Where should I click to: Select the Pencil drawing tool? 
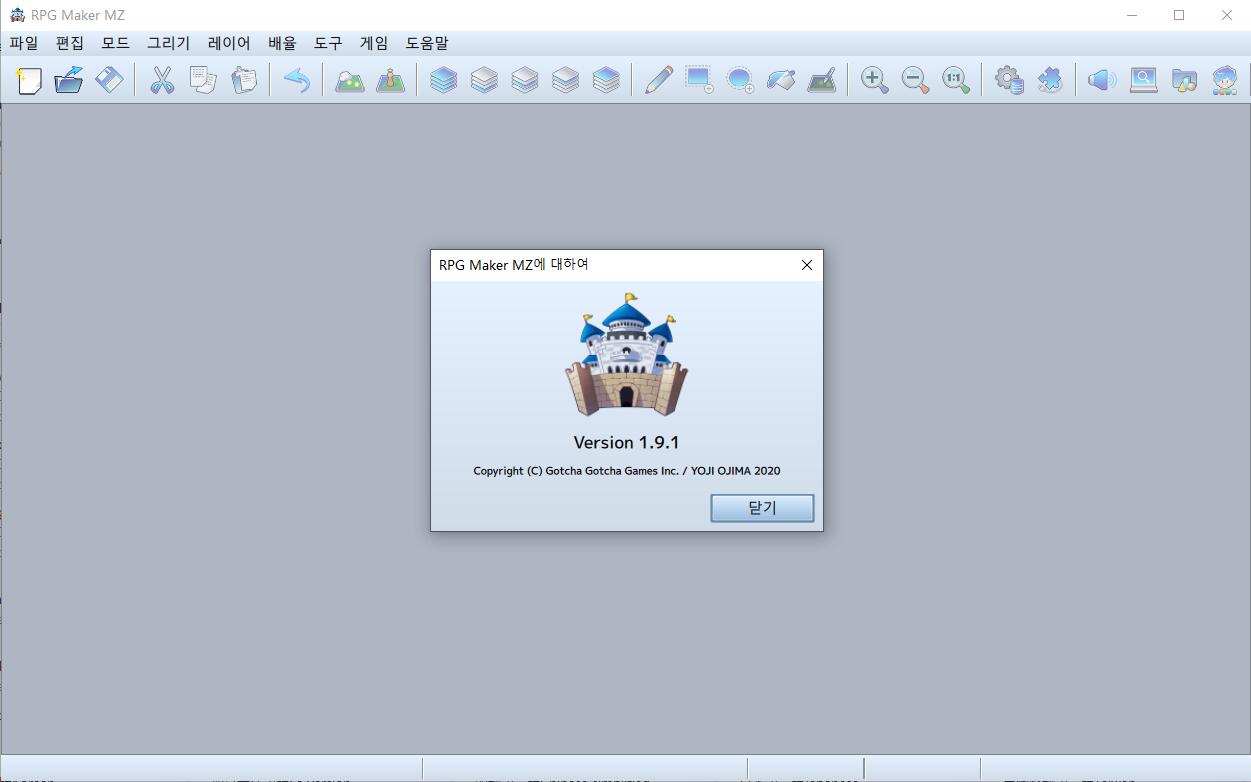(658, 80)
